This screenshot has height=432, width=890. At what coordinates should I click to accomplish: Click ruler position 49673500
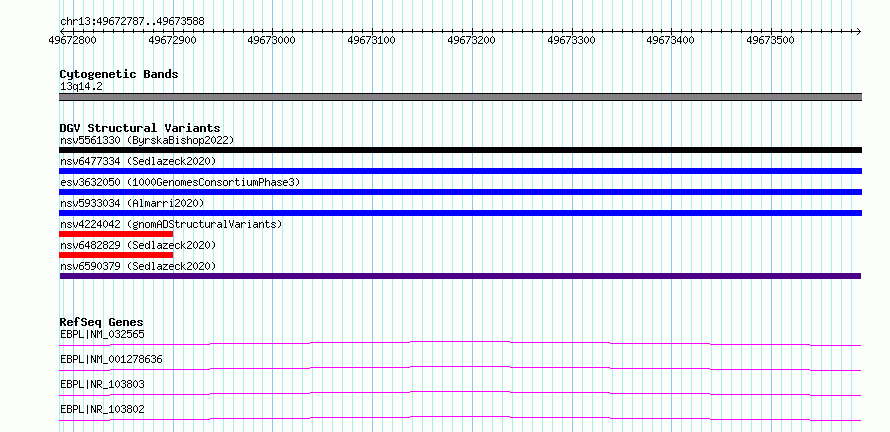(x=771, y=40)
